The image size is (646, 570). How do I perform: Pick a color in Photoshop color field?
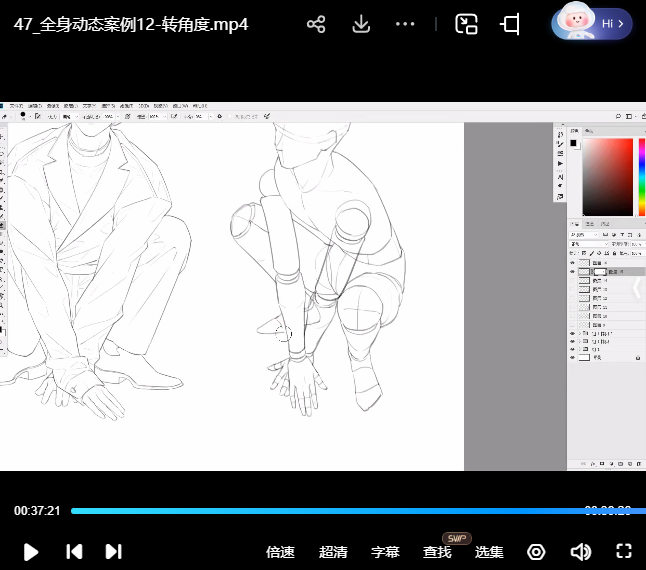click(x=607, y=176)
